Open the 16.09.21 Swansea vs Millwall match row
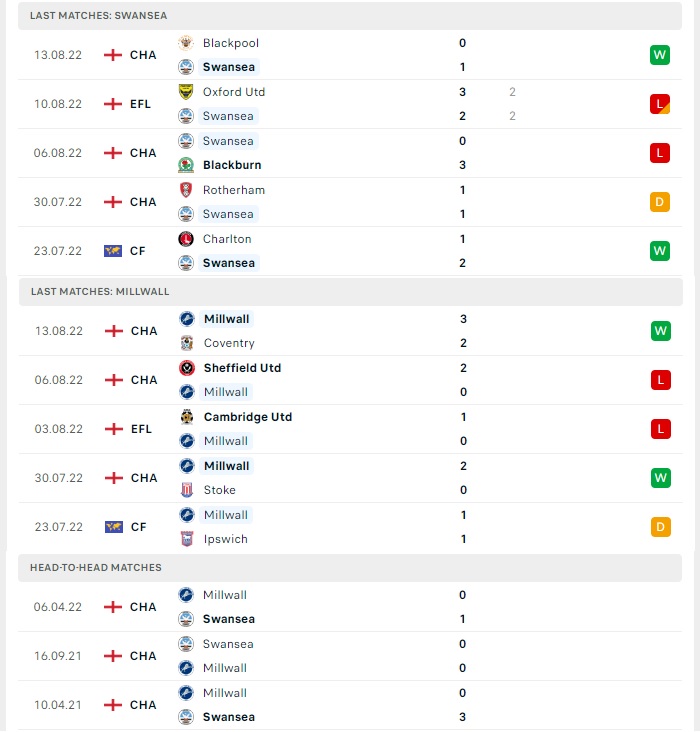This screenshot has height=732, width=700. pos(350,656)
